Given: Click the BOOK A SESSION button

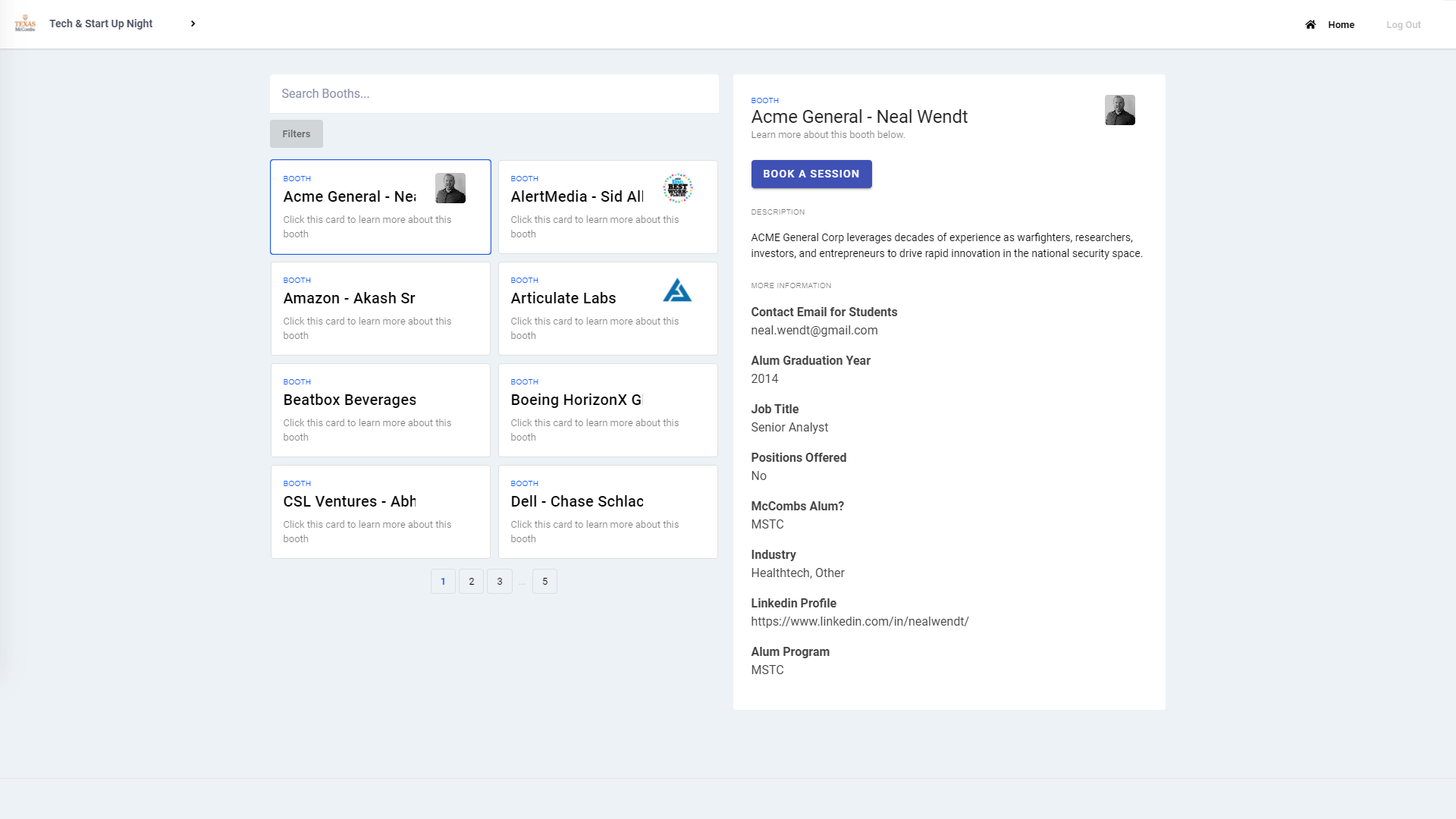Looking at the screenshot, I should (x=811, y=173).
